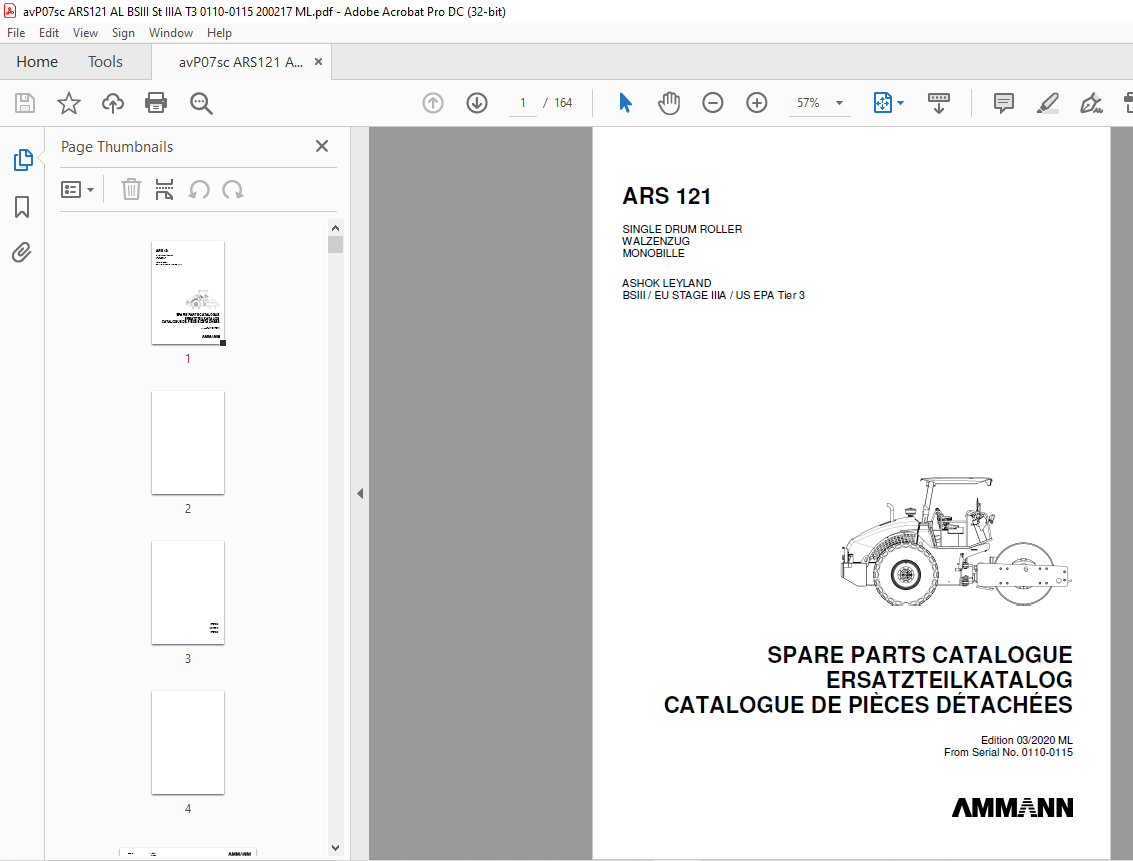
Task: Select page 2 thumbnail
Action: tap(188, 443)
